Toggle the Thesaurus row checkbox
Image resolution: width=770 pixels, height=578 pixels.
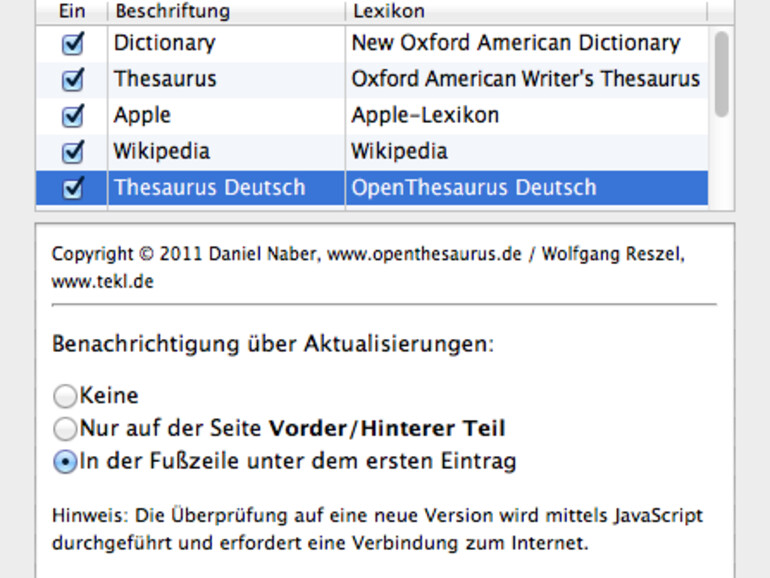[x=73, y=80]
